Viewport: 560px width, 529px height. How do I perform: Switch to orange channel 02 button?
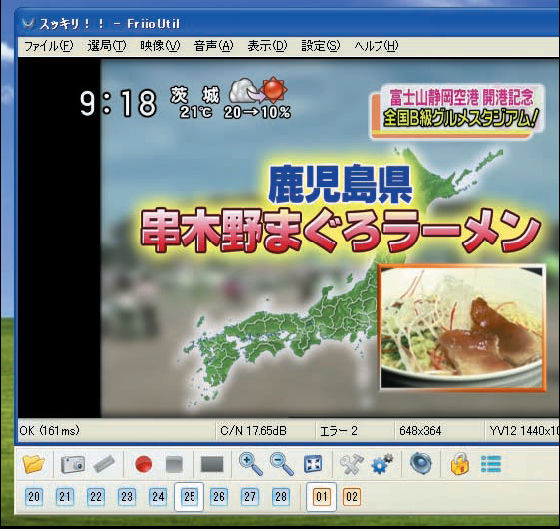[x=352, y=497]
